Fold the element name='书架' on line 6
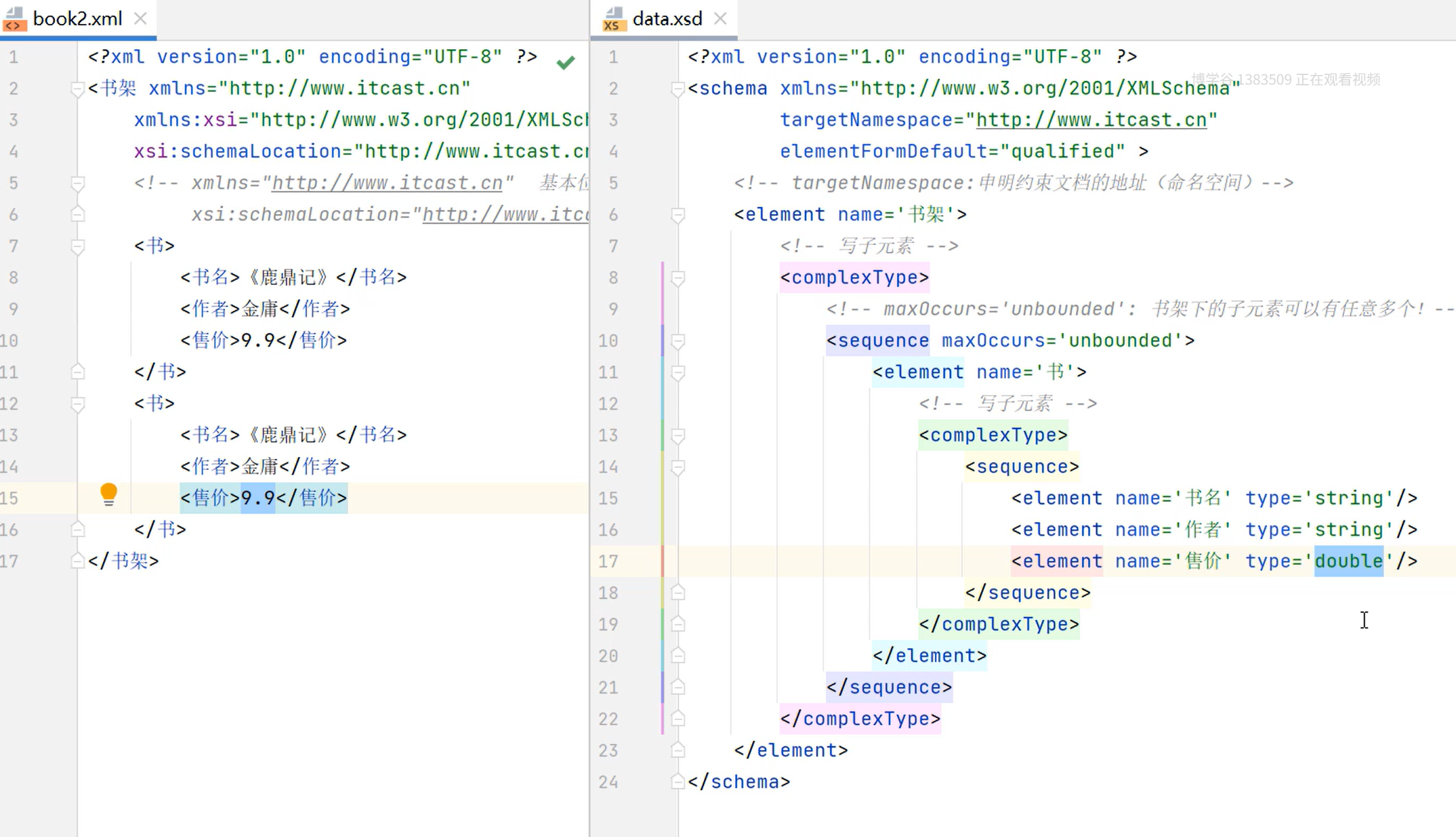This screenshot has width=1456, height=837. (678, 215)
